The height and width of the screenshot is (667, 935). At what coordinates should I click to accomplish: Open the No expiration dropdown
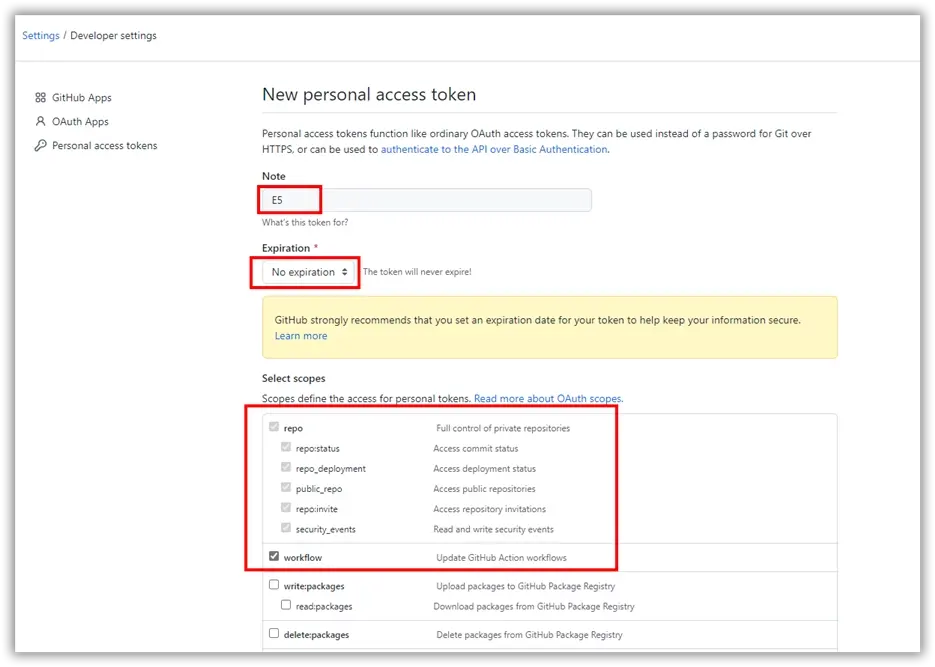309,272
